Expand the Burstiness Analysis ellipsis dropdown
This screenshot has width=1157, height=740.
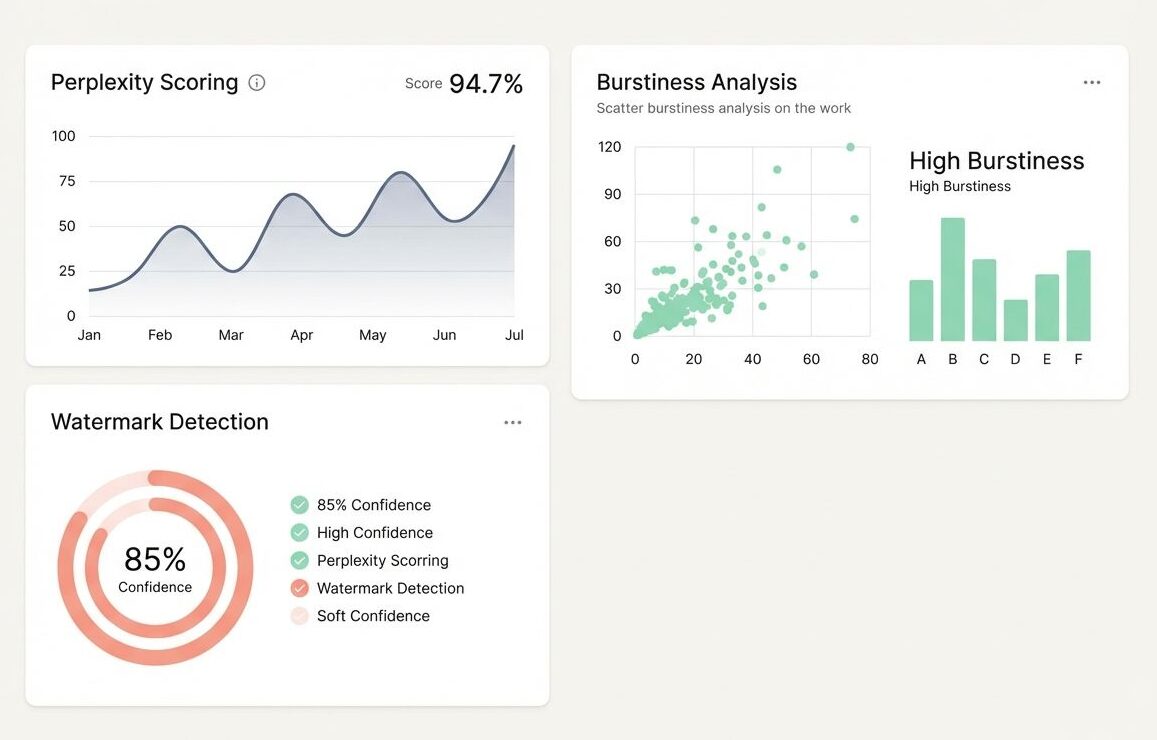pyautogui.click(x=1092, y=82)
